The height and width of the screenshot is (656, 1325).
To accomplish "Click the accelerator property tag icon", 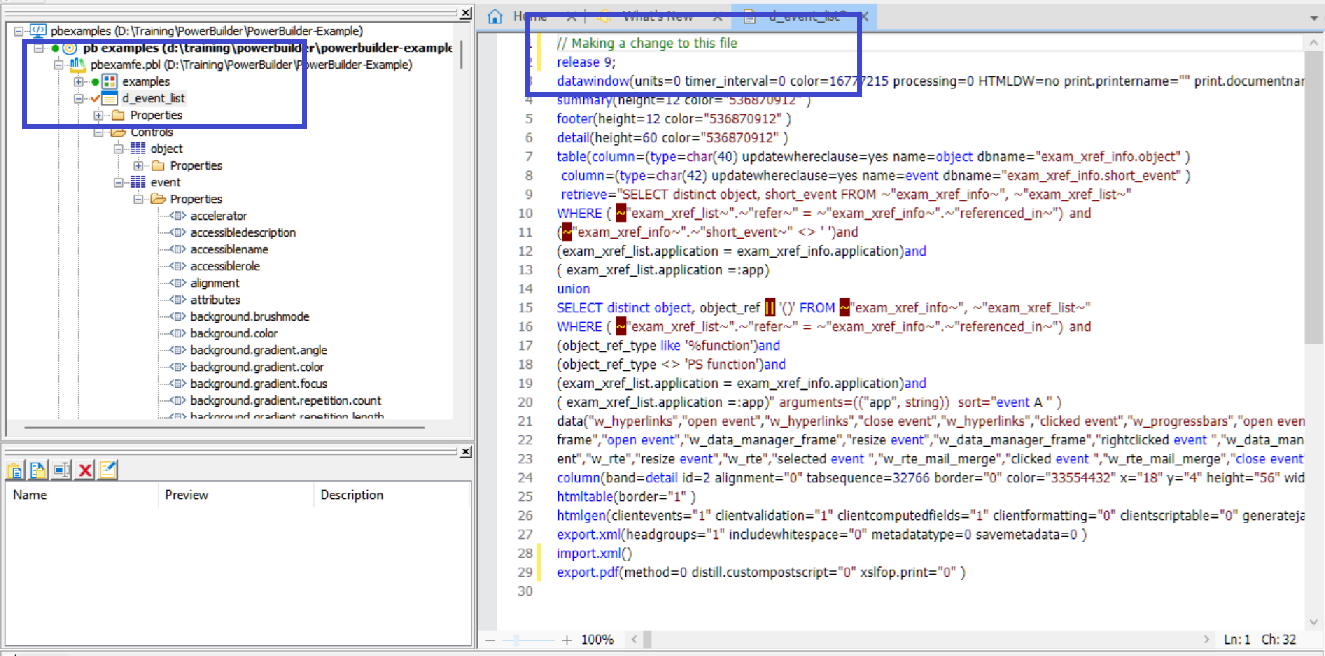I will pyautogui.click(x=177, y=215).
